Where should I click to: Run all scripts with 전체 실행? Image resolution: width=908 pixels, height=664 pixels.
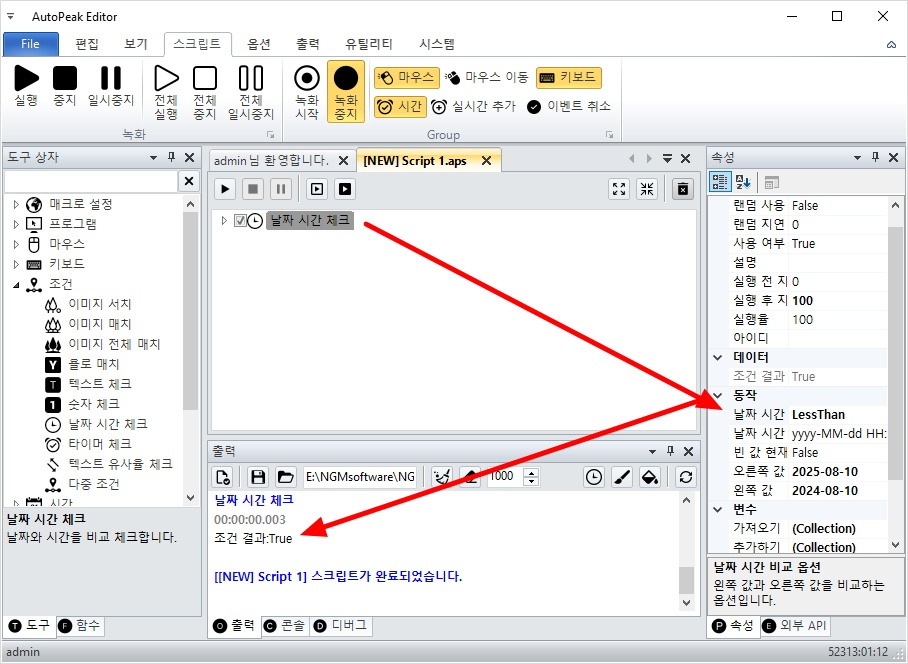click(166, 92)
